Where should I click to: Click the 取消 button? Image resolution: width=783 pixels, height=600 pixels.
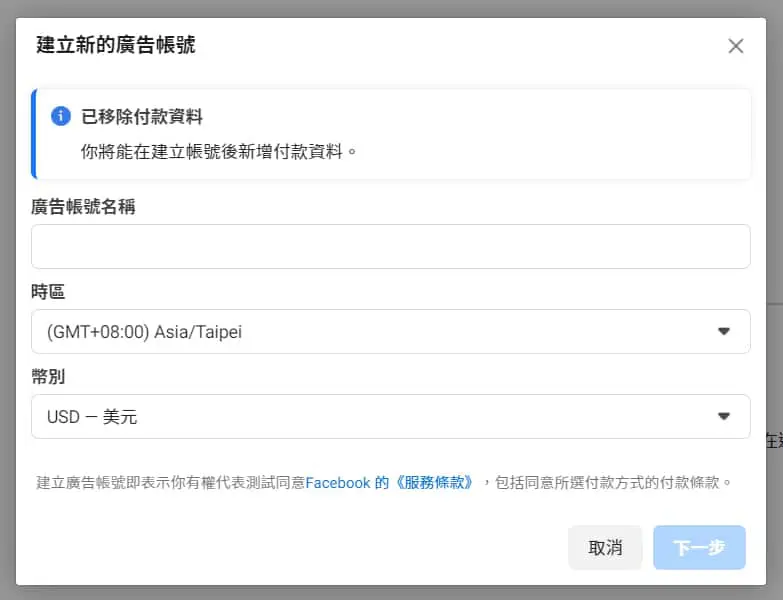[x=605, y=548]
